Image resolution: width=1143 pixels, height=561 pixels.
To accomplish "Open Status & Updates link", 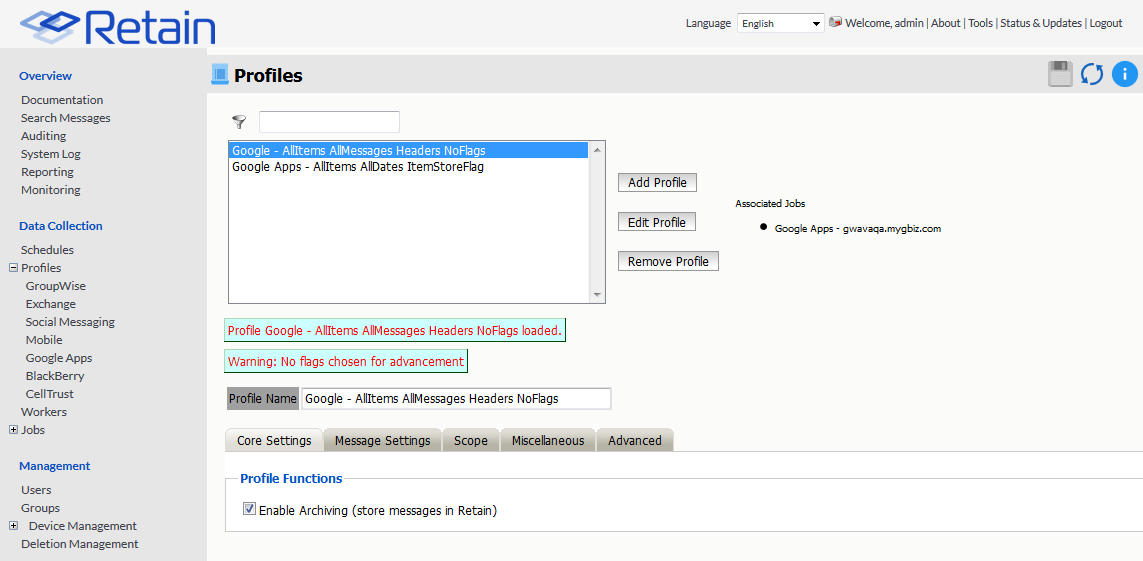I will (x=1040, y=23).
